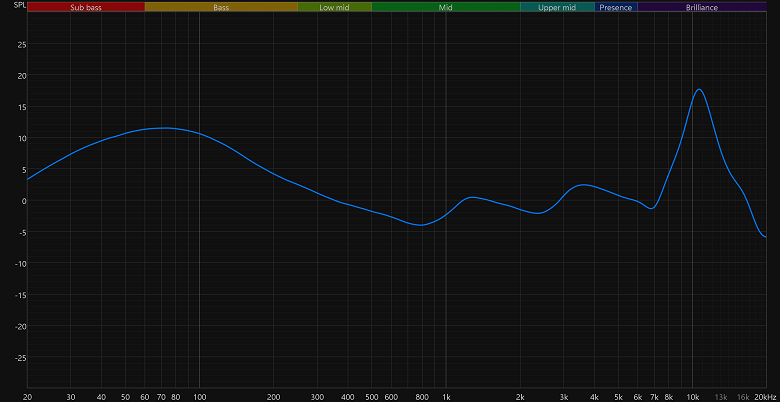This screenshot has height=402, width=780.
Task: Select the green Mid band bar
Action: point(445,7)
